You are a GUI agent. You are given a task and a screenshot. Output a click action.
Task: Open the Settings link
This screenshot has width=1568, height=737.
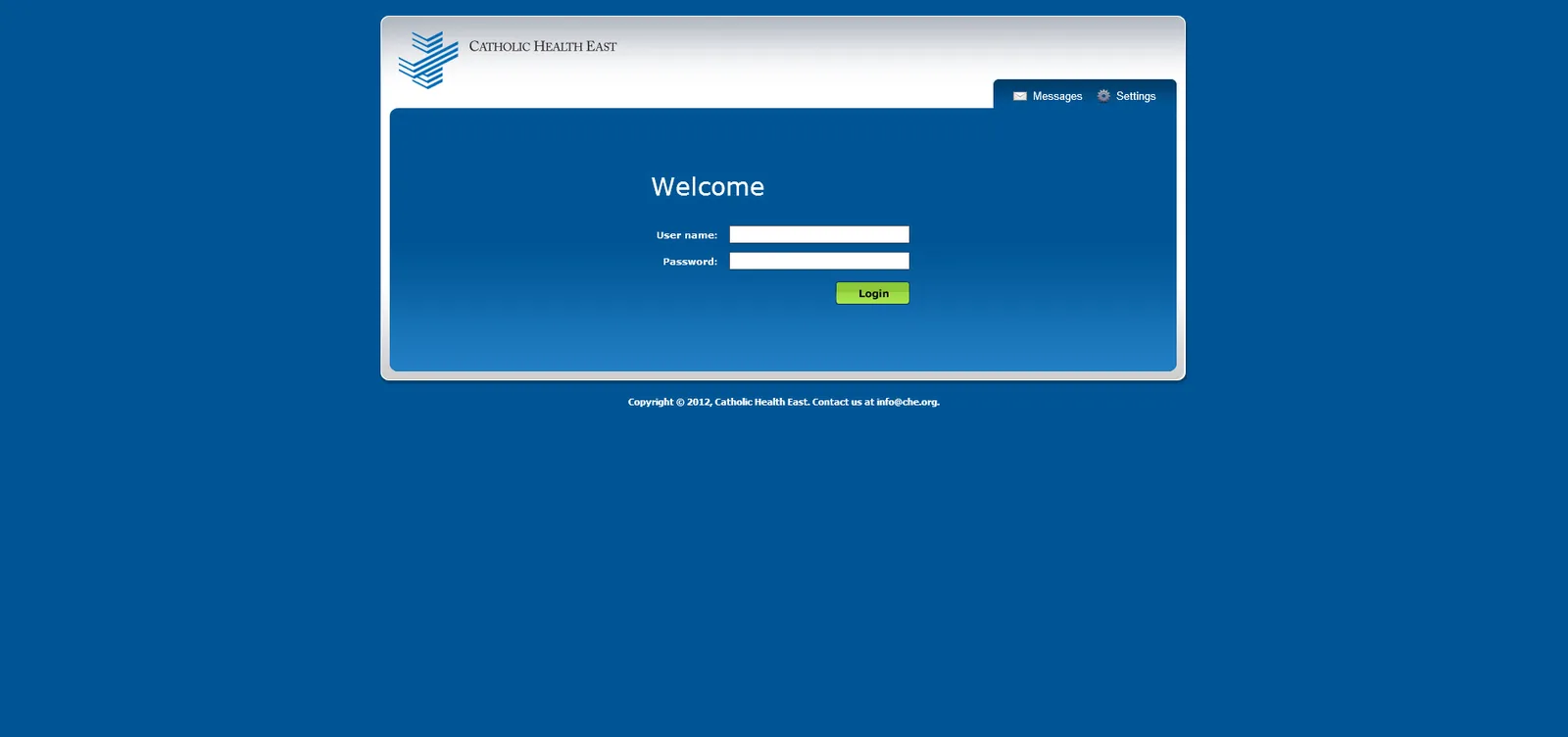(1136, 96)
